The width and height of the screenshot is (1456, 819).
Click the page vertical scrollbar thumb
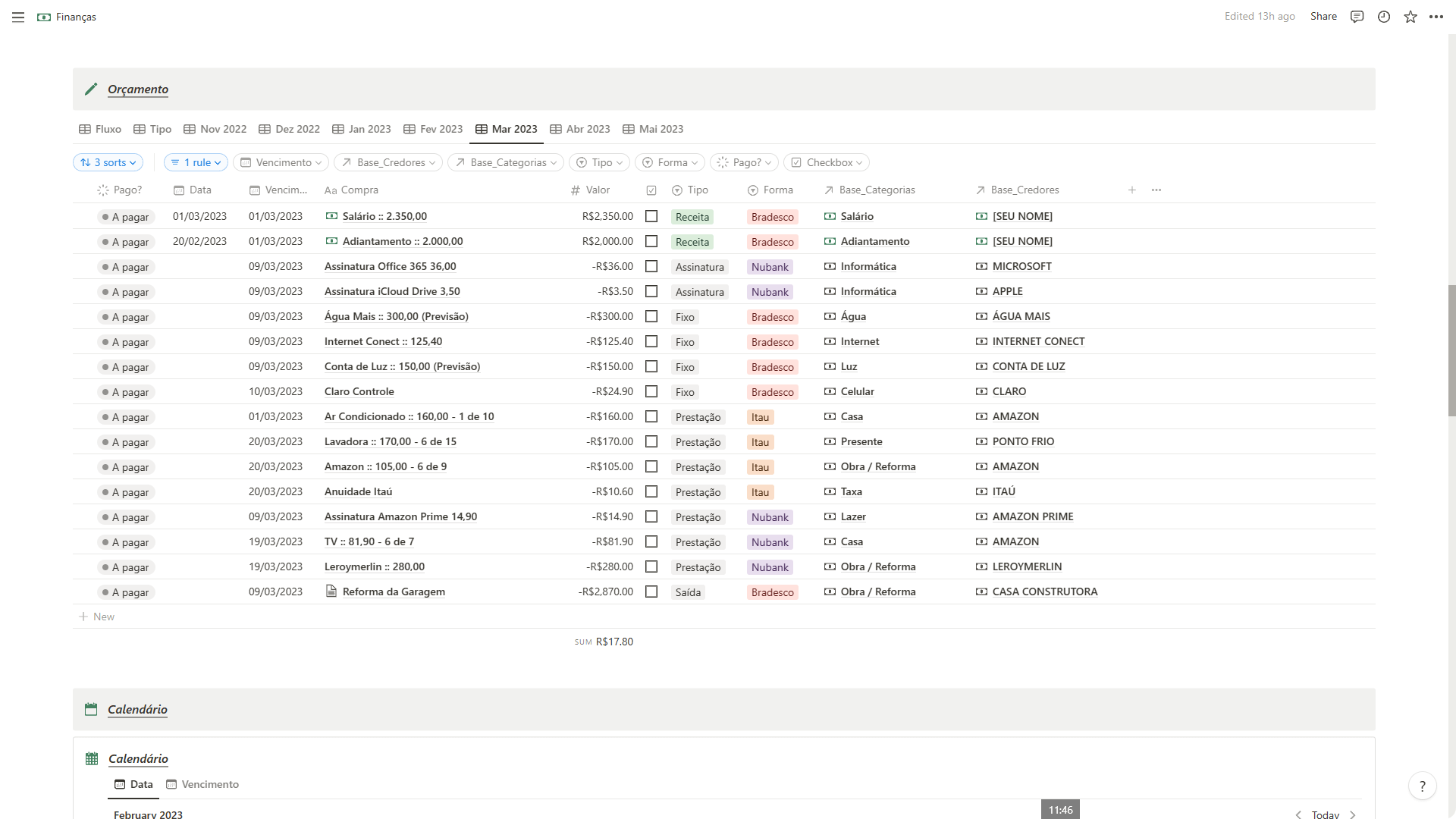pos(1451,350)
